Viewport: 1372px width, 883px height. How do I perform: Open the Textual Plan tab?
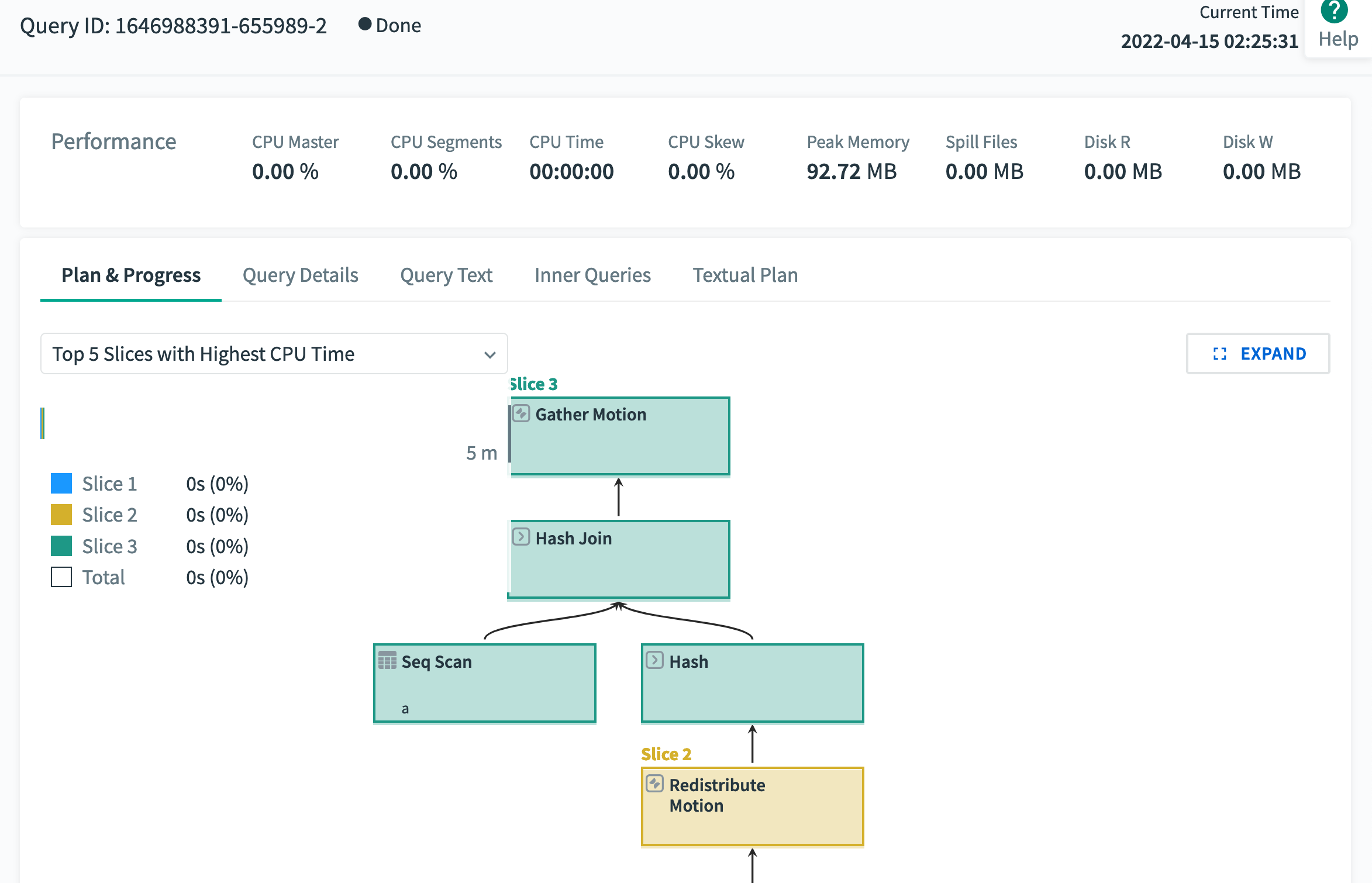tap(745, 275)
